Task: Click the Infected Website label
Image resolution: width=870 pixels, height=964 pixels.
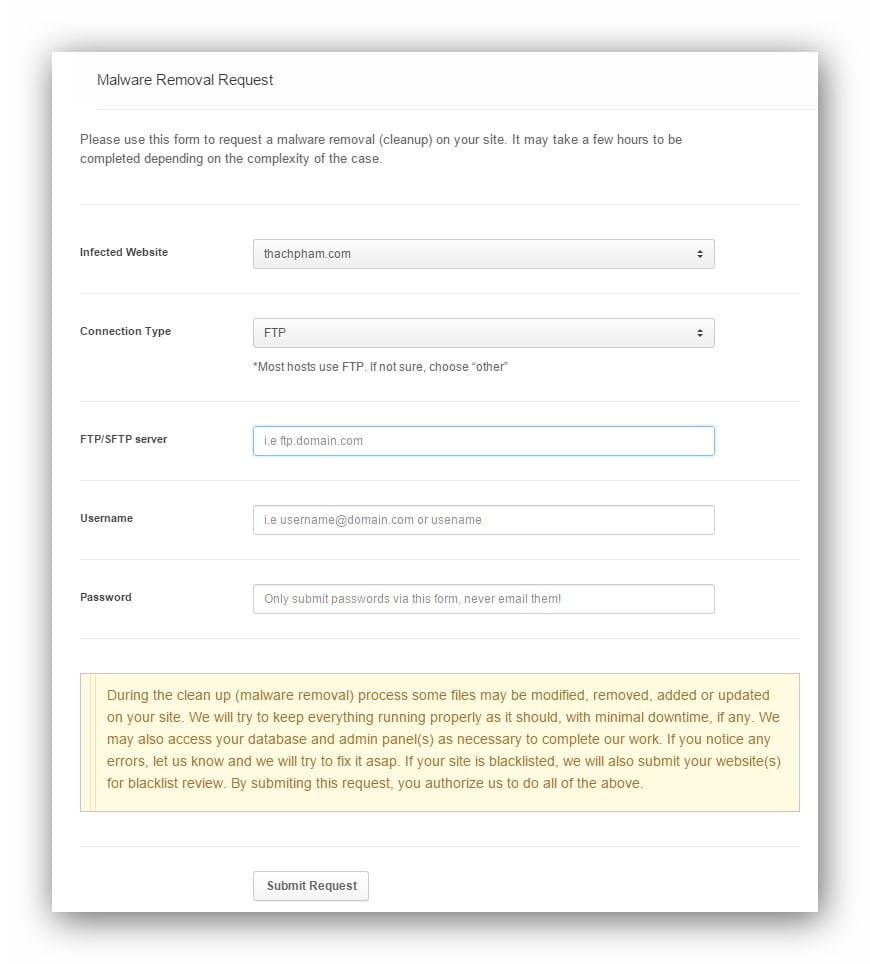Action: pyautogui.click(x=124, y=252)
